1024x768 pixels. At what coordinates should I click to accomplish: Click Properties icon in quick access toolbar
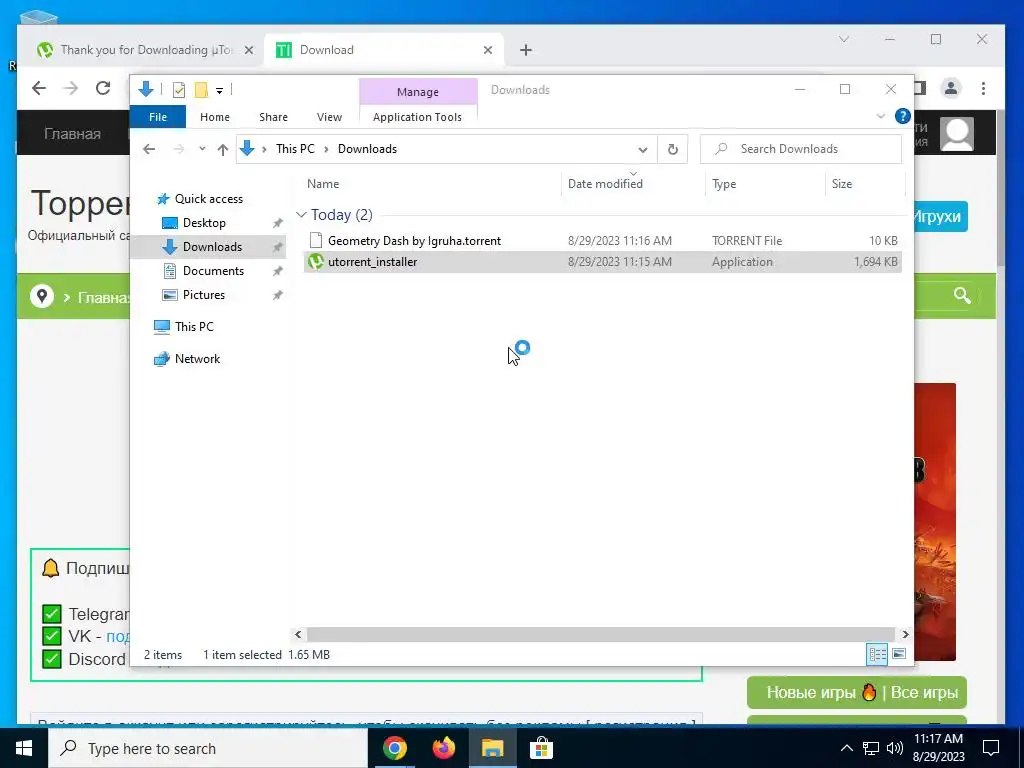click(179, 90)
